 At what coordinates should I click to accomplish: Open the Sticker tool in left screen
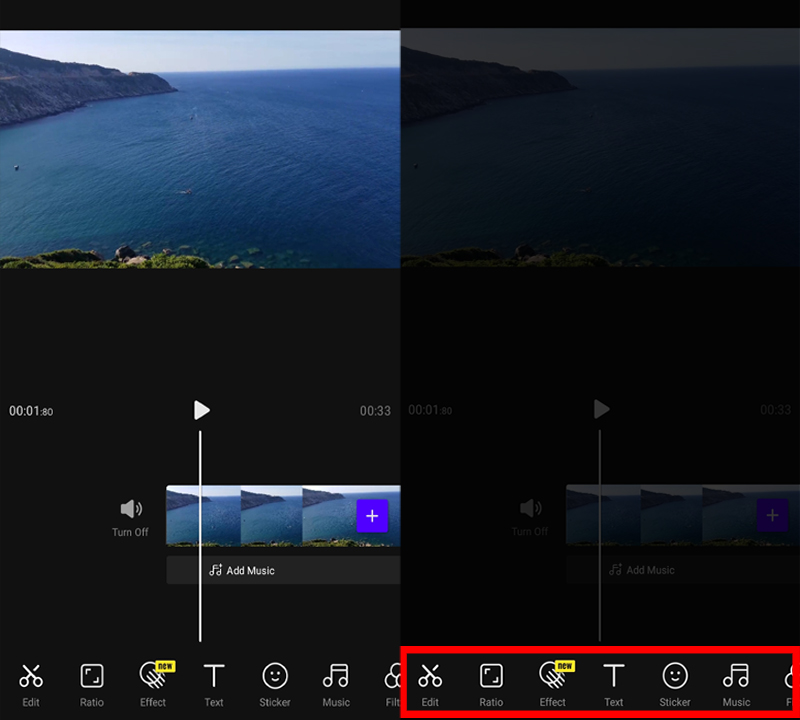click(x=275, y=685)
